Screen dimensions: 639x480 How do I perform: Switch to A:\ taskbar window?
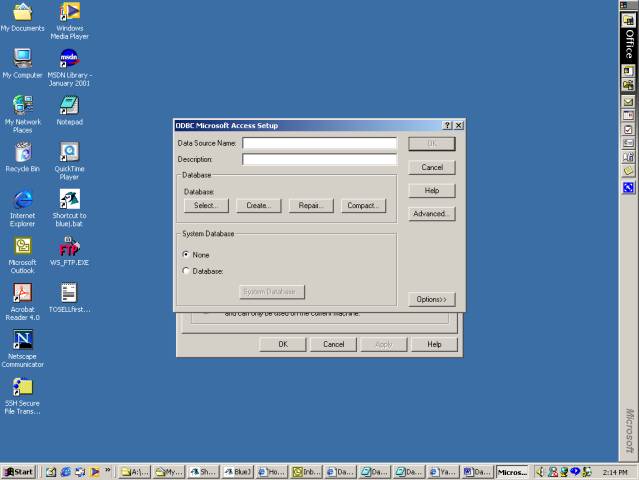tap(135, 472)
